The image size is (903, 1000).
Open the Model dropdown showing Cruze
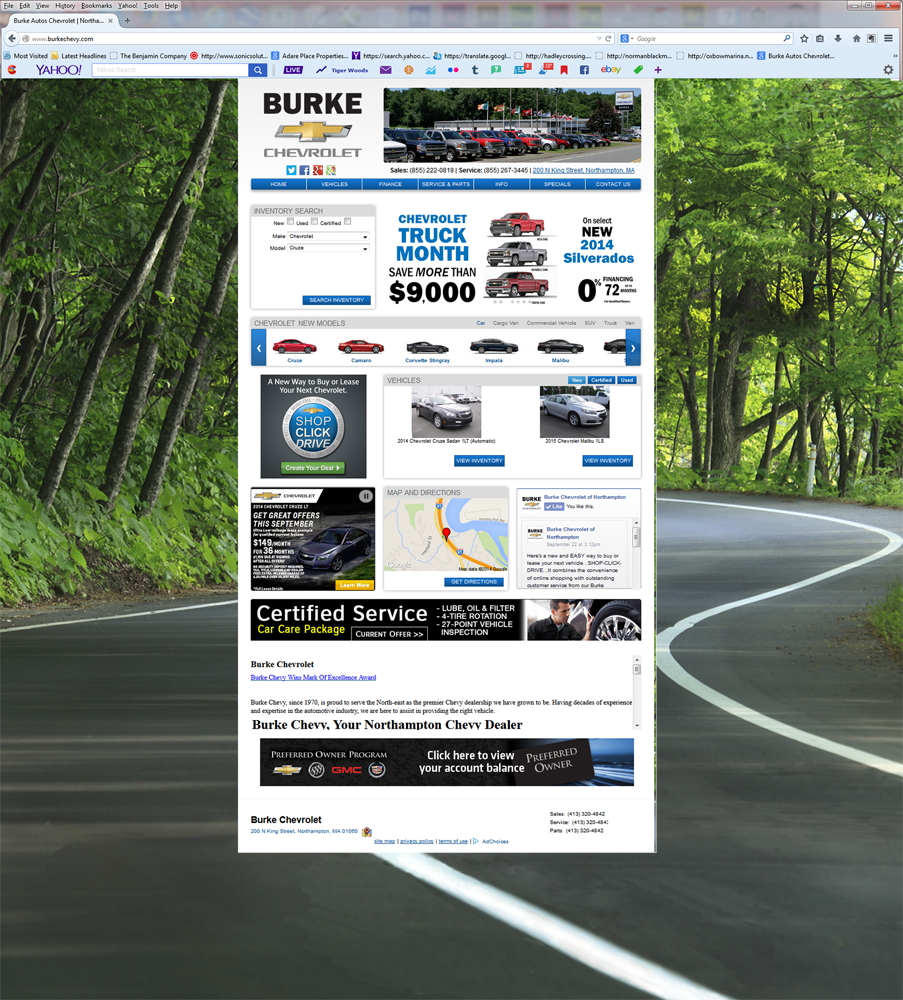pos(328,248)
